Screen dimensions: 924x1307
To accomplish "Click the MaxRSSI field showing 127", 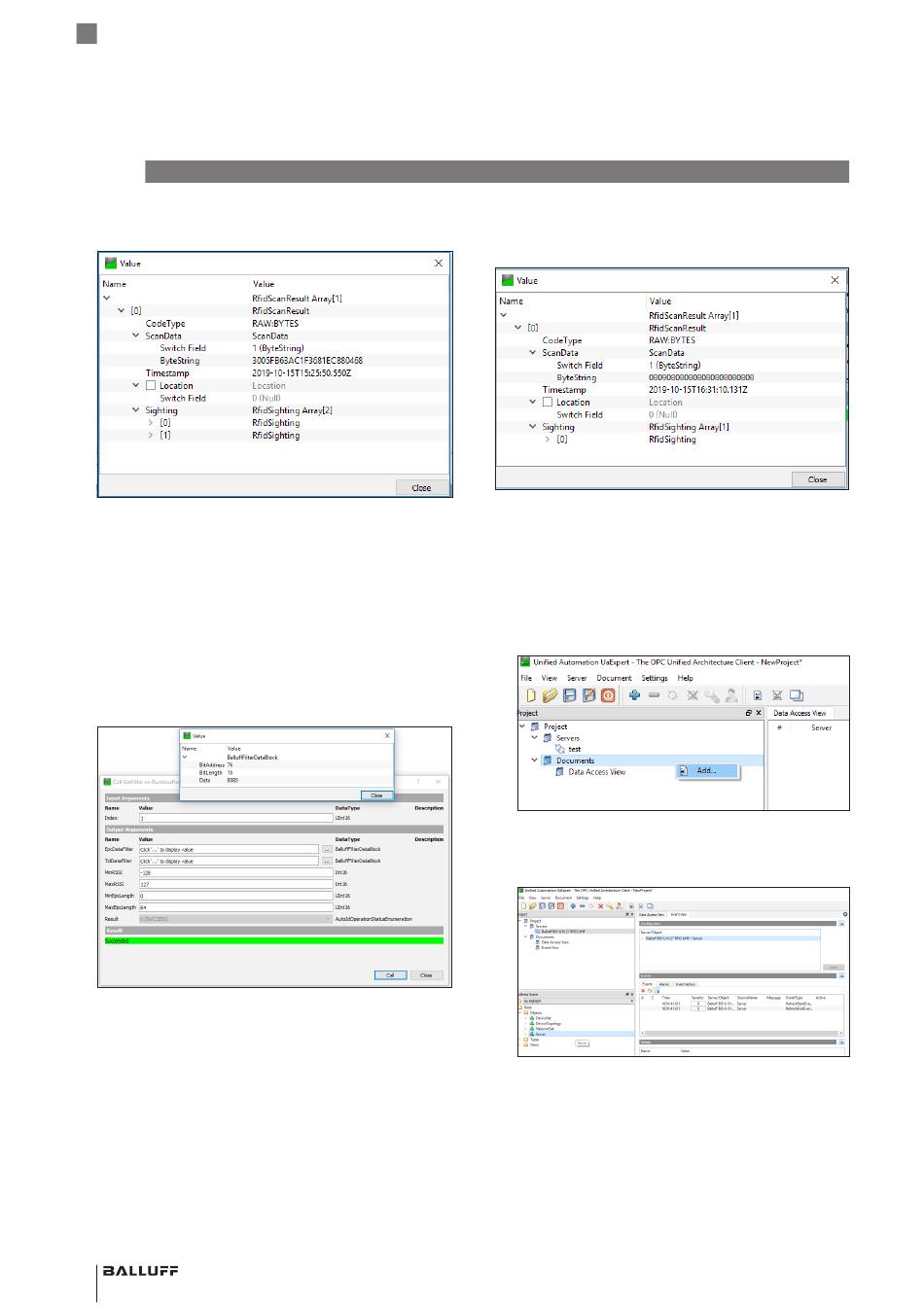I will click(x=235, y=884).
